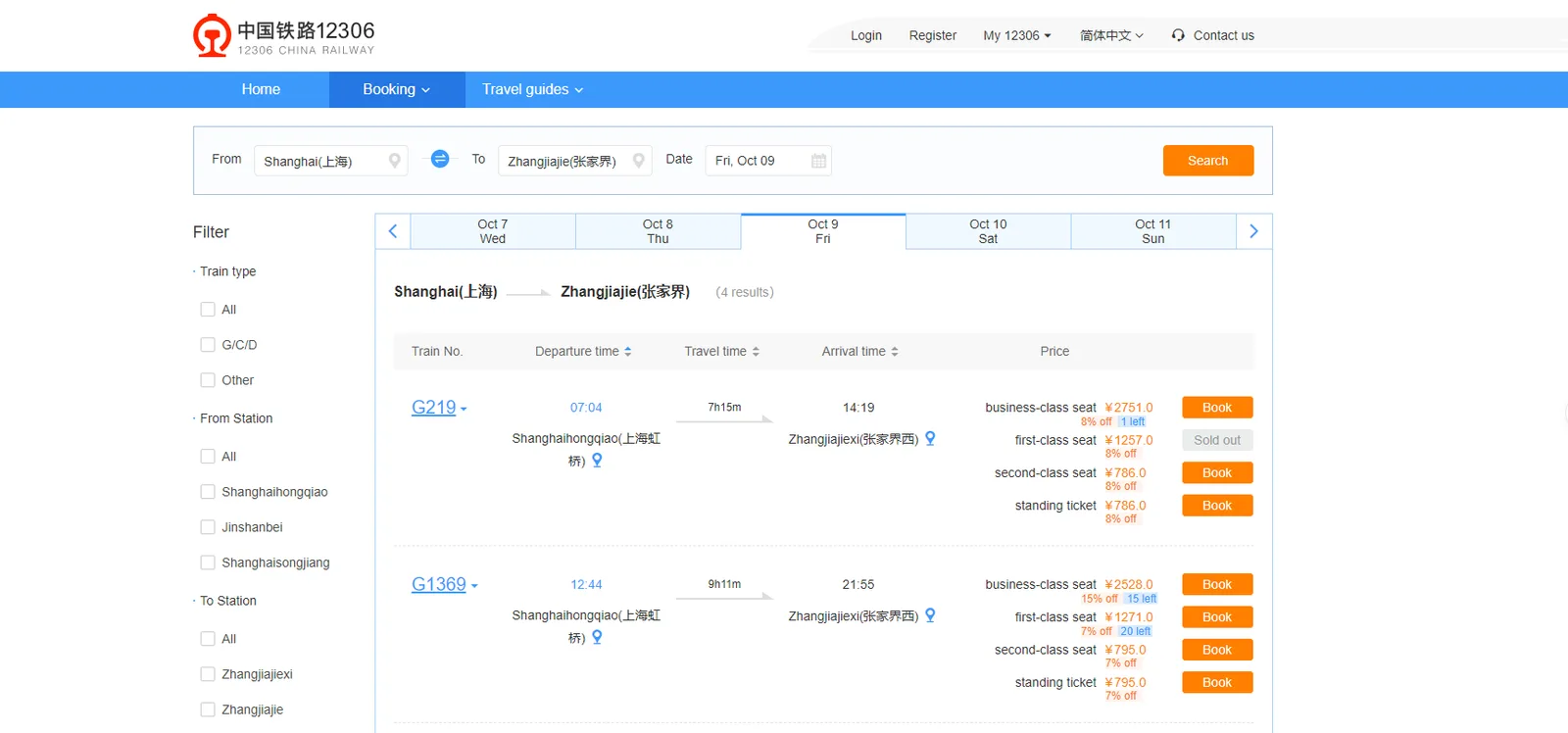Expand the Booking menu
The image size is (1568, 733).
[x=397, y=89]
